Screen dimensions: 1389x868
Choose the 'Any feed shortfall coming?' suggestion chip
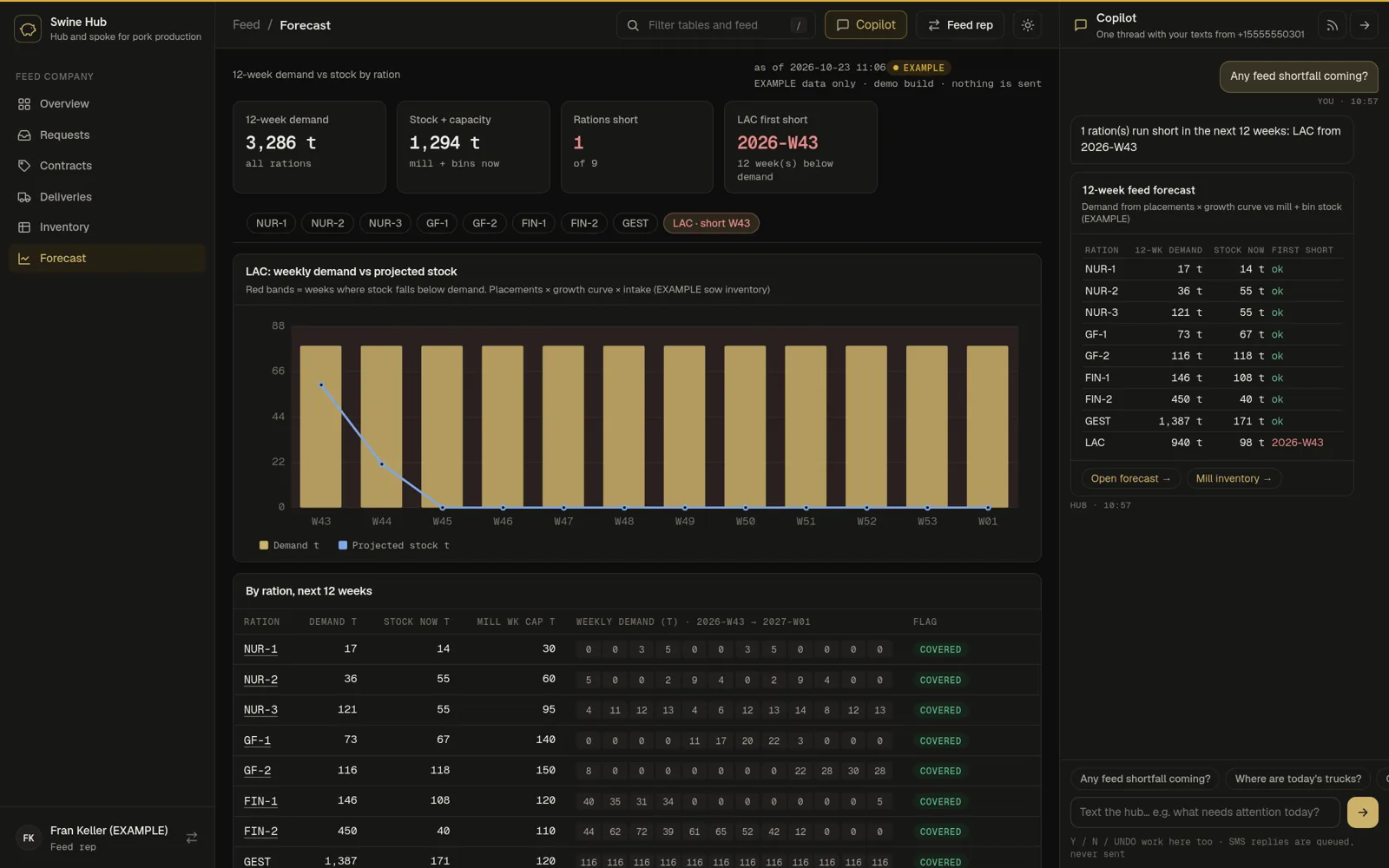[x=1145, y=779]
